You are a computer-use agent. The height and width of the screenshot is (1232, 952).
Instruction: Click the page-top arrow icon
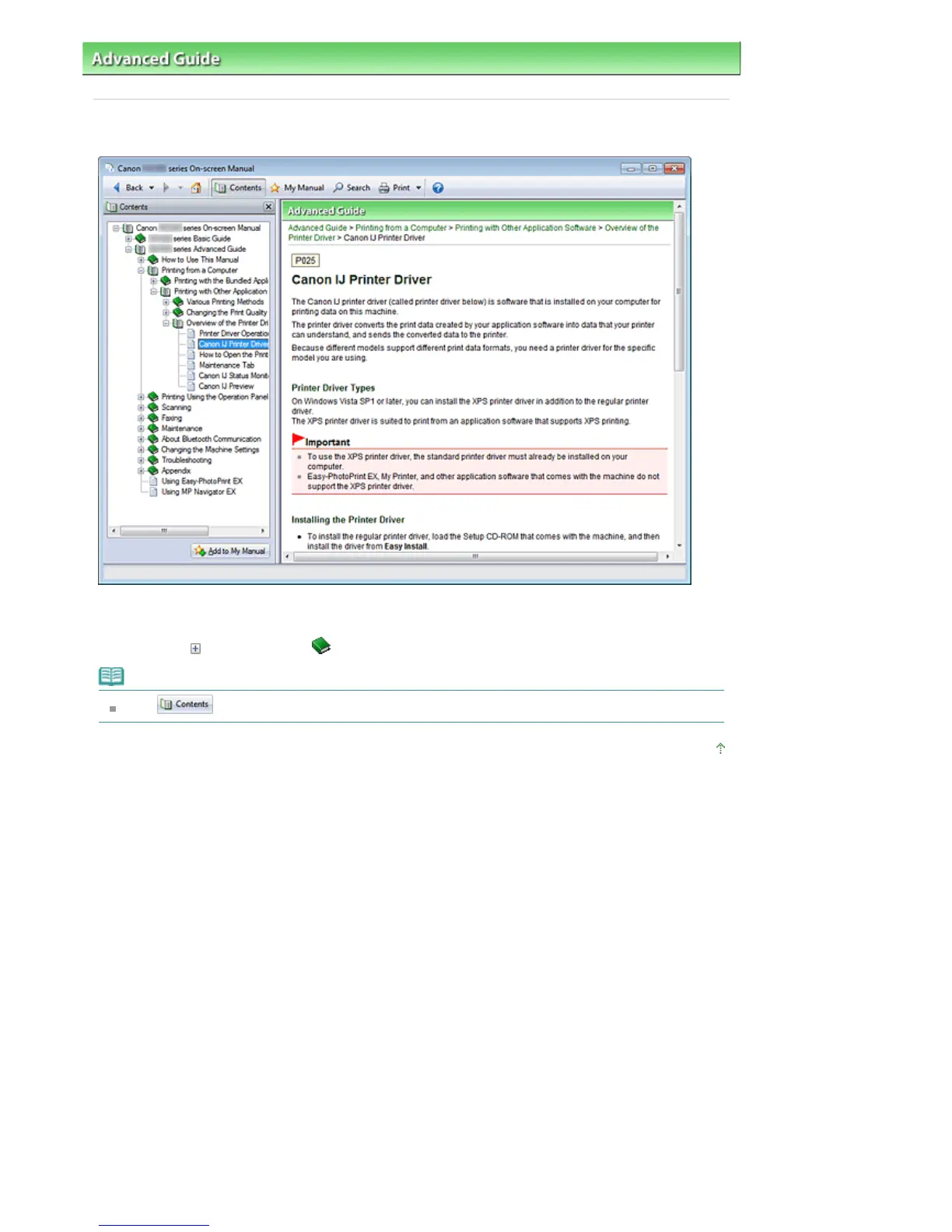720,748
